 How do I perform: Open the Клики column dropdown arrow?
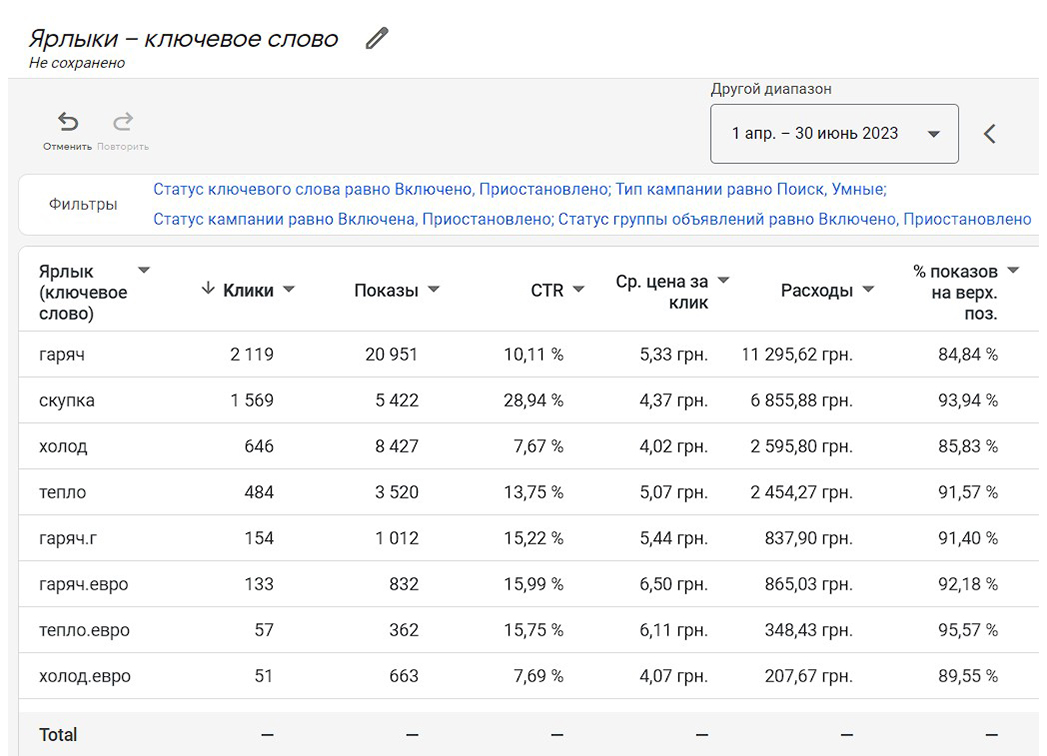(x=289, y=289)
